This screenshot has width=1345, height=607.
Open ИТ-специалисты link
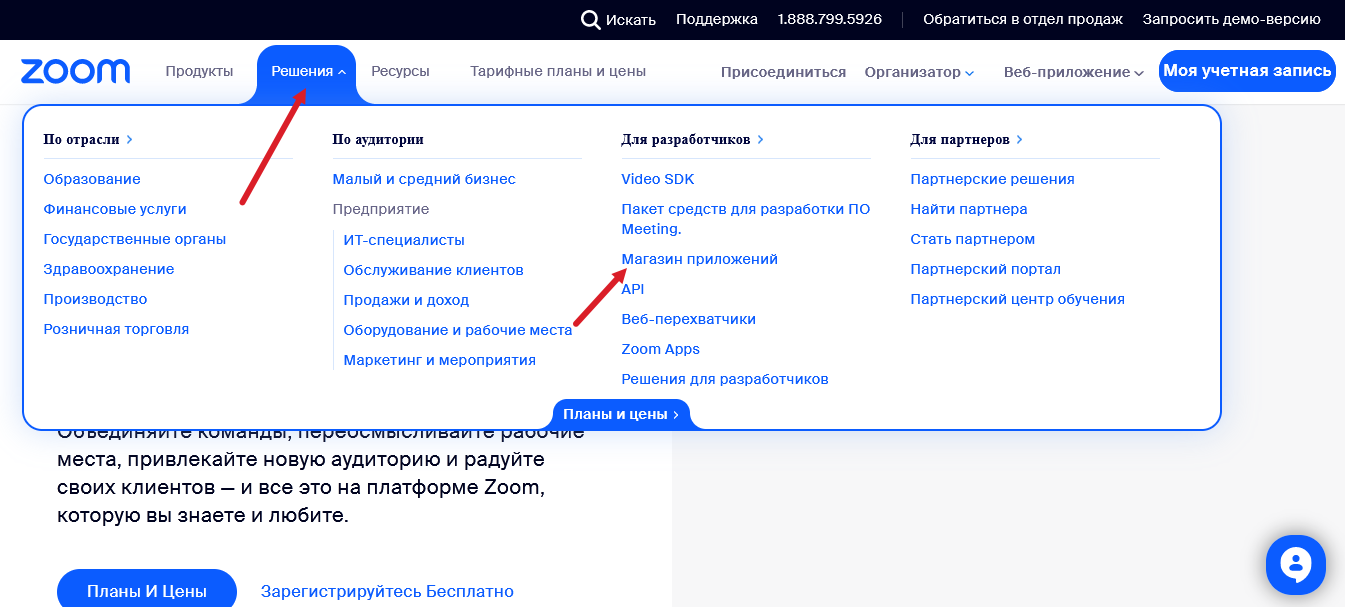pyautogui.click(x=404, y=240)
